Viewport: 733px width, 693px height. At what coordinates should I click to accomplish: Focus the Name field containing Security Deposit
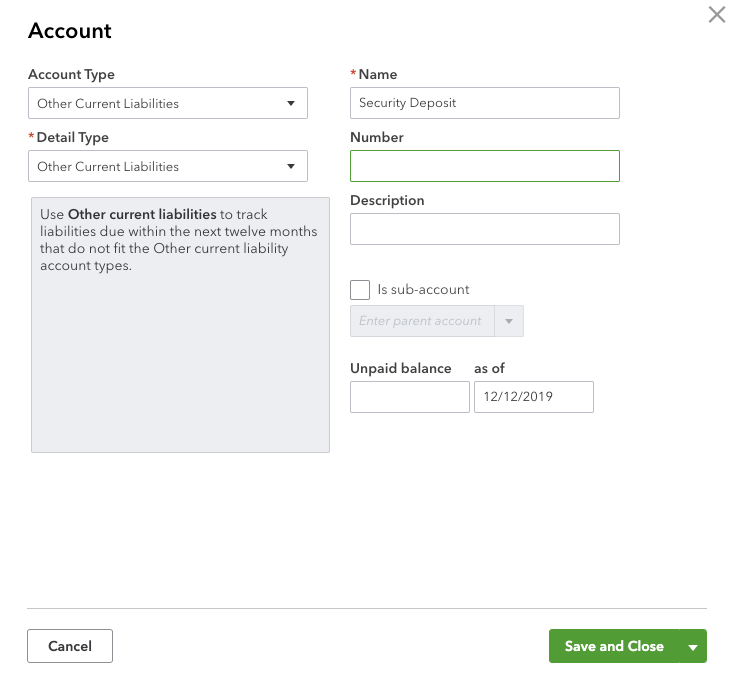click(484, 103)
